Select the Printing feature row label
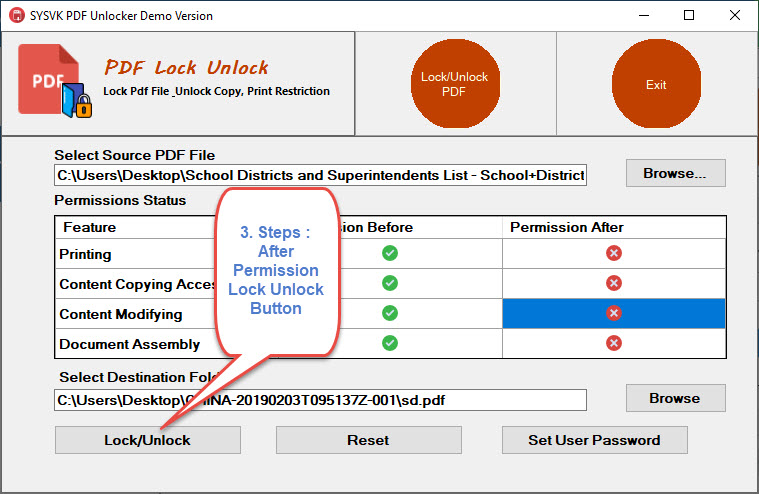The width and height of the screenshot is (759, 494). 85,254
